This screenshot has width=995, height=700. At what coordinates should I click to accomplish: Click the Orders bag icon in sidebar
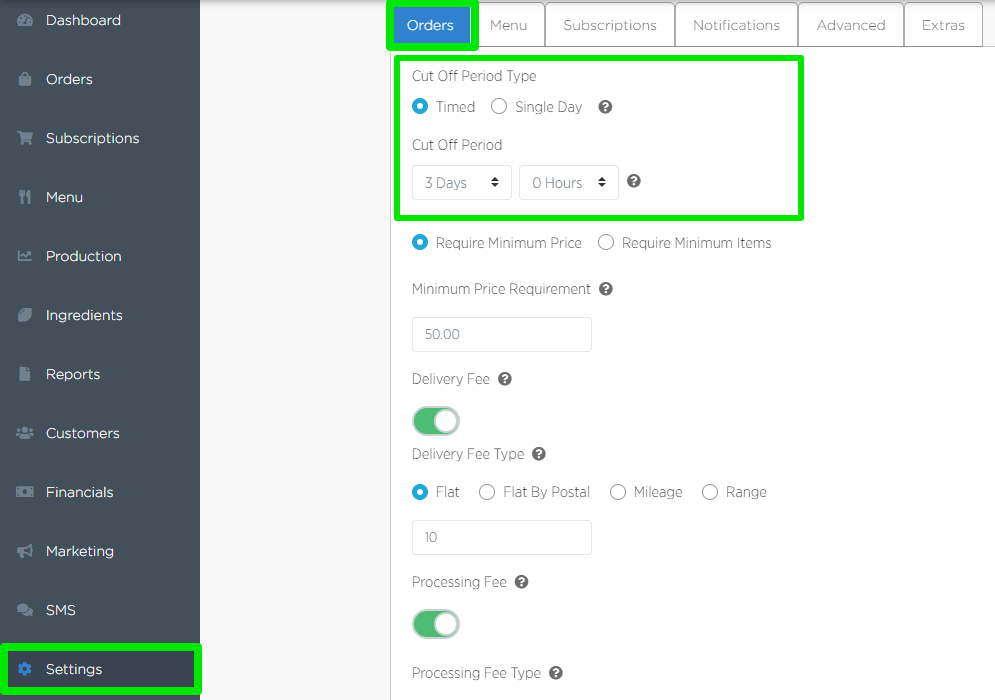click(25, 79)
